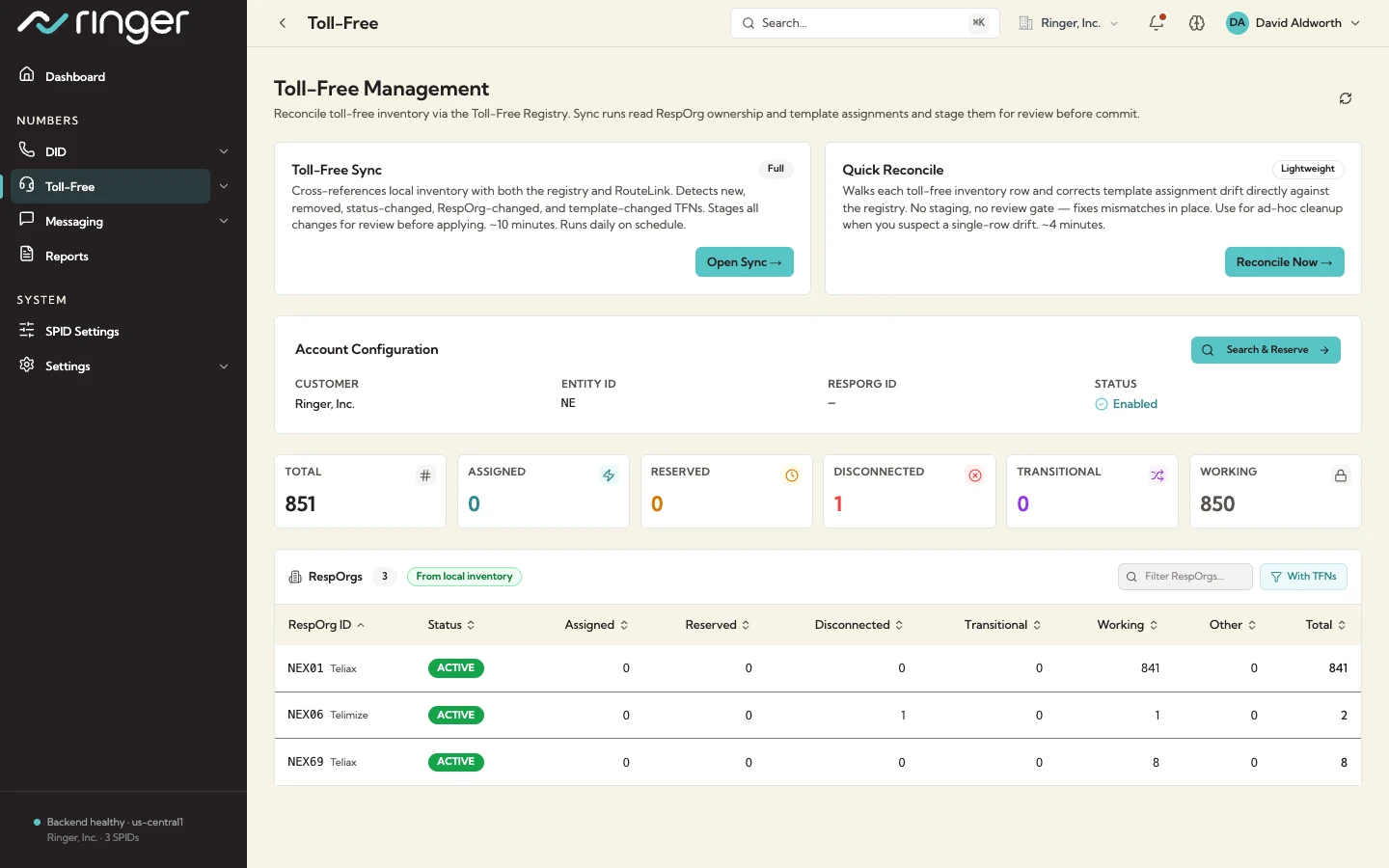The width and height of the screenshot is (1389, 868).
Task: Click the From local inventory badge
Action: [464, 577]
